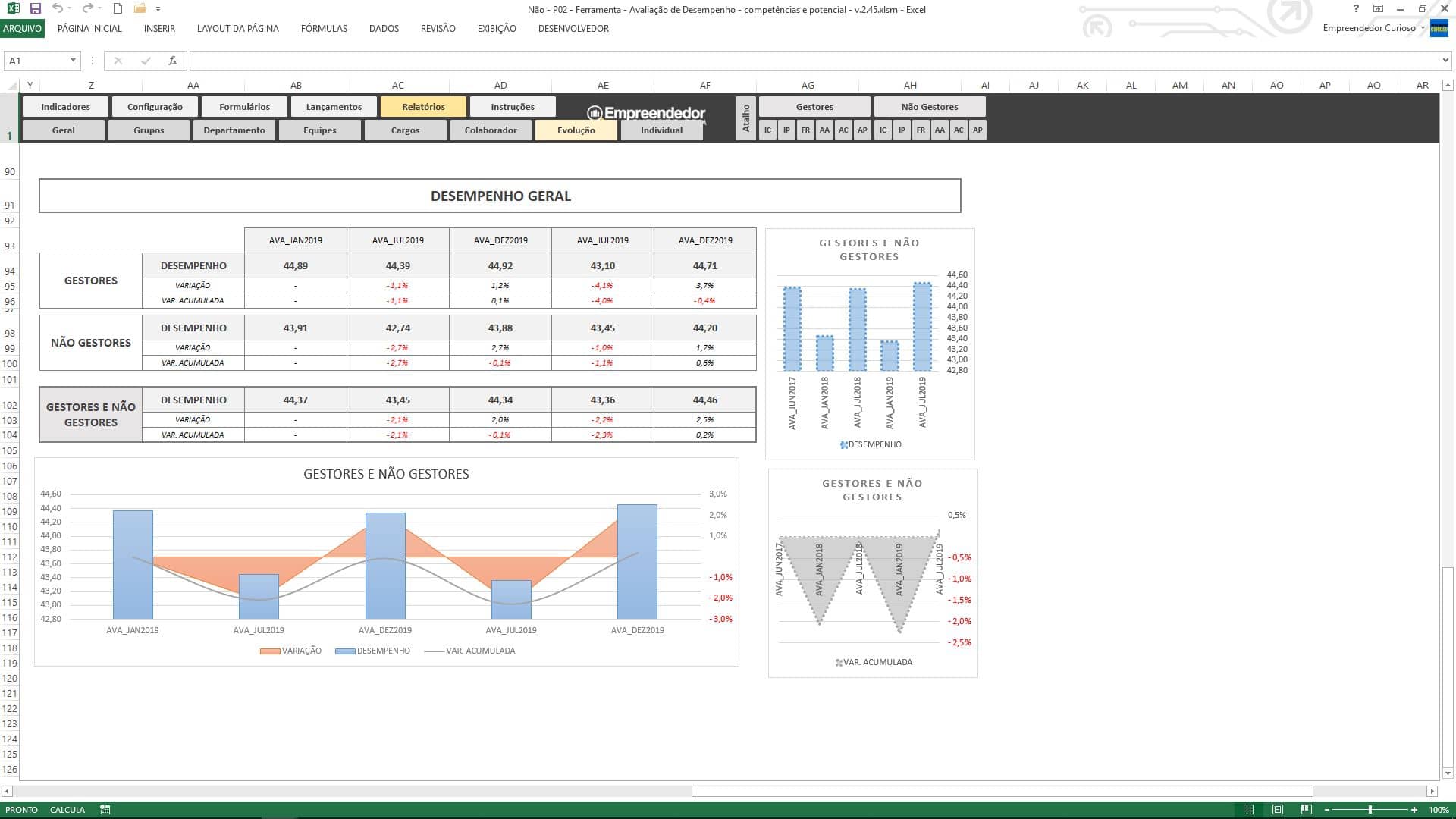Click into the A1 Name Box field
The height and width of the screenshot is (819, 1456).
point(36,61)
